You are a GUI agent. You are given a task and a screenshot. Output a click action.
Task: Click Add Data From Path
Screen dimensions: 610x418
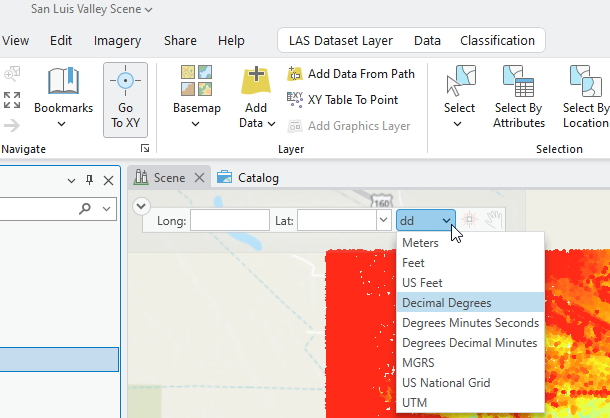coord(351,74)
